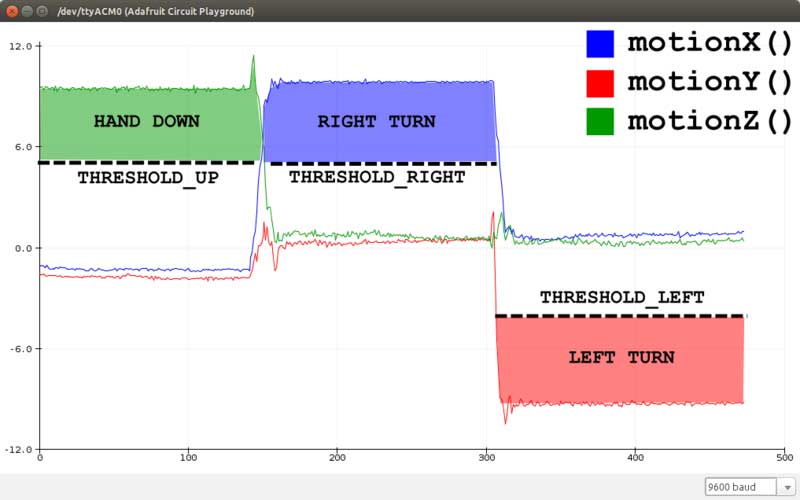Click the THRESHOLD_UP label

(147, 177)
